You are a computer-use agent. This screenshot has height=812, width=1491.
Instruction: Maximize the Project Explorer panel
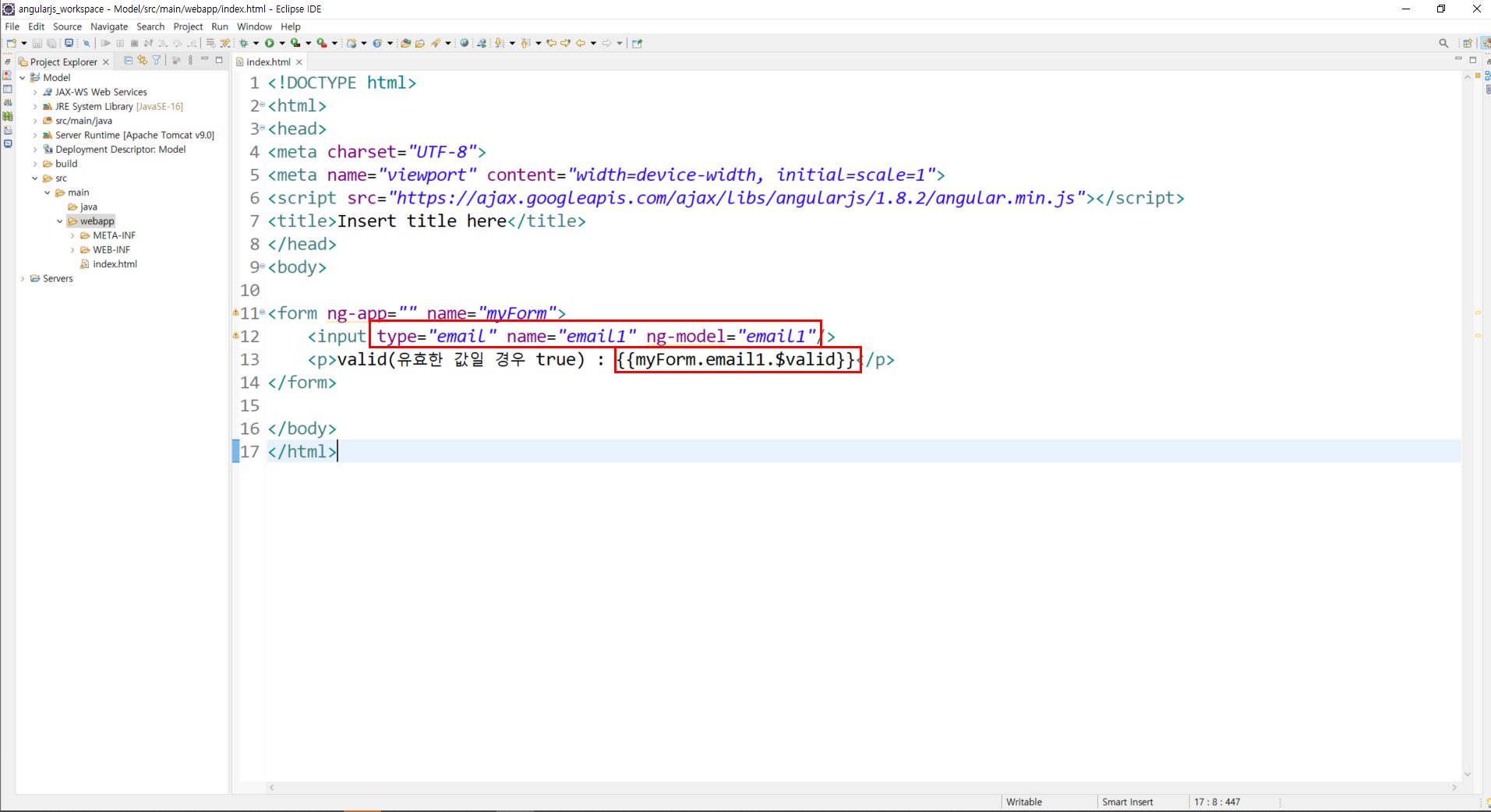219,60
